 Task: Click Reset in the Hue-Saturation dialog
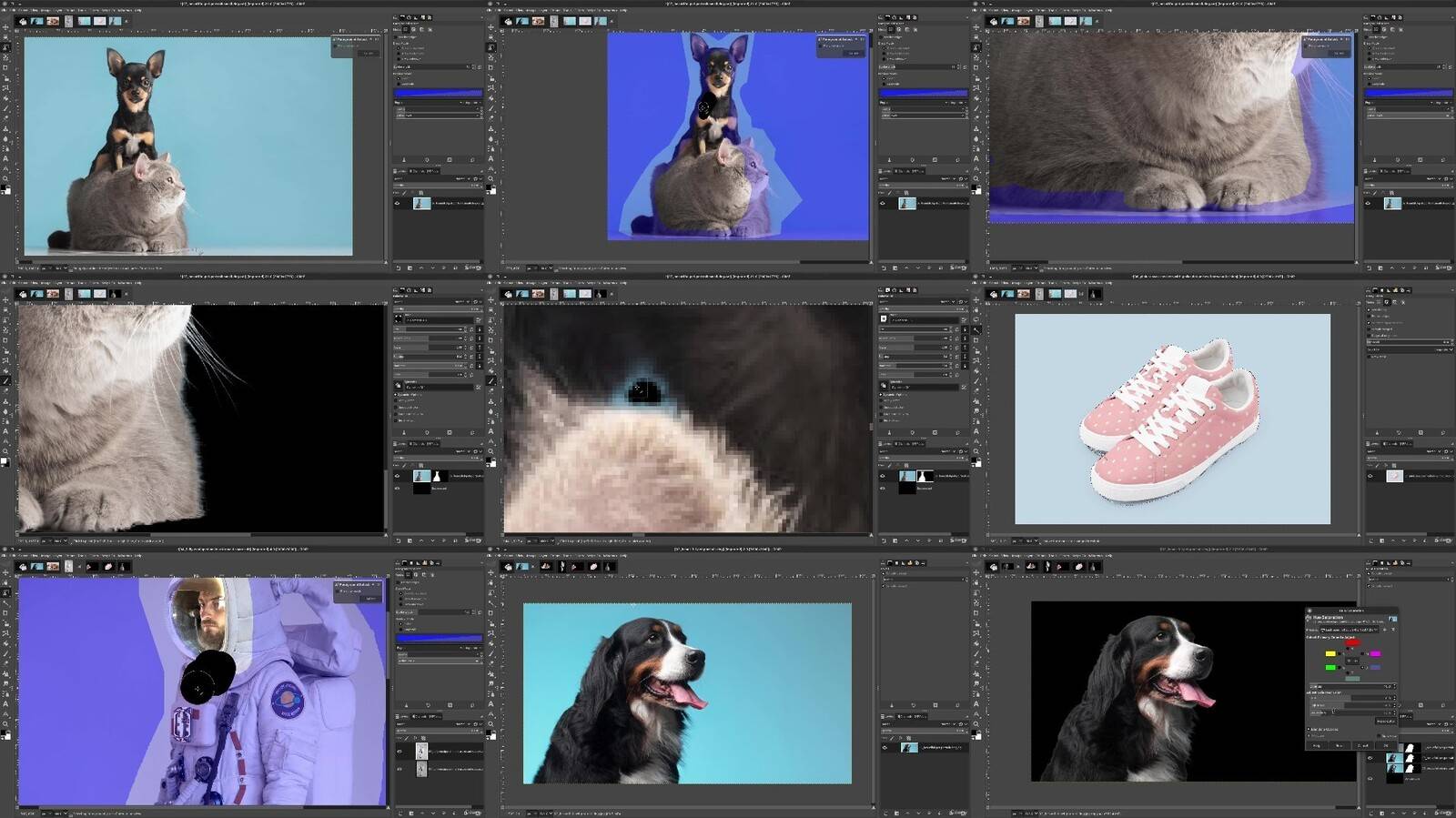point(1339,745)
